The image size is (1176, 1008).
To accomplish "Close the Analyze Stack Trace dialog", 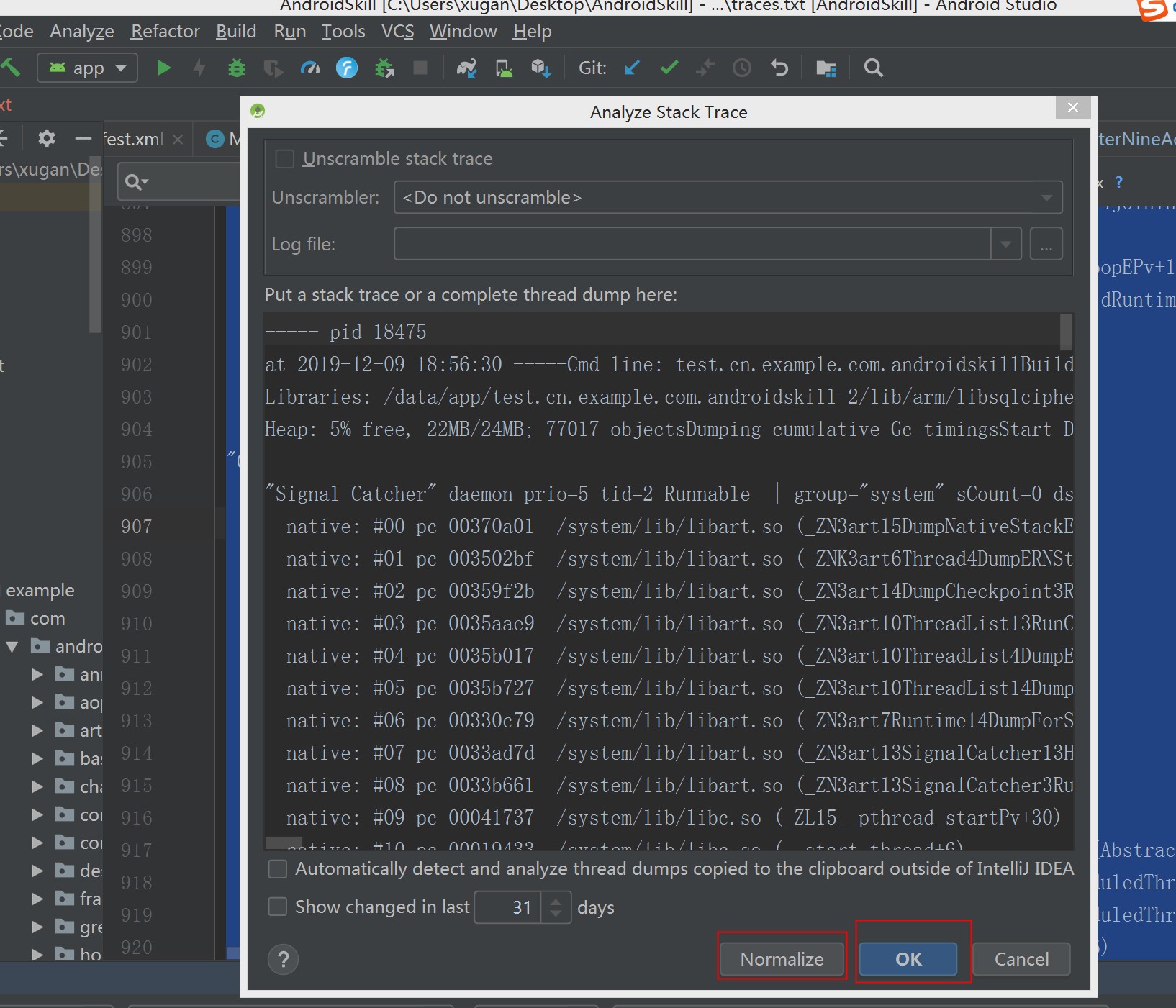I will (x=1073, y=107).
